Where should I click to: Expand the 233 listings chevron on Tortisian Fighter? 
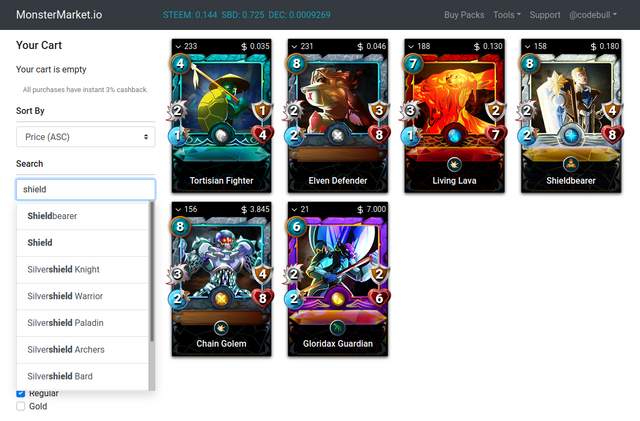point(178,47)
